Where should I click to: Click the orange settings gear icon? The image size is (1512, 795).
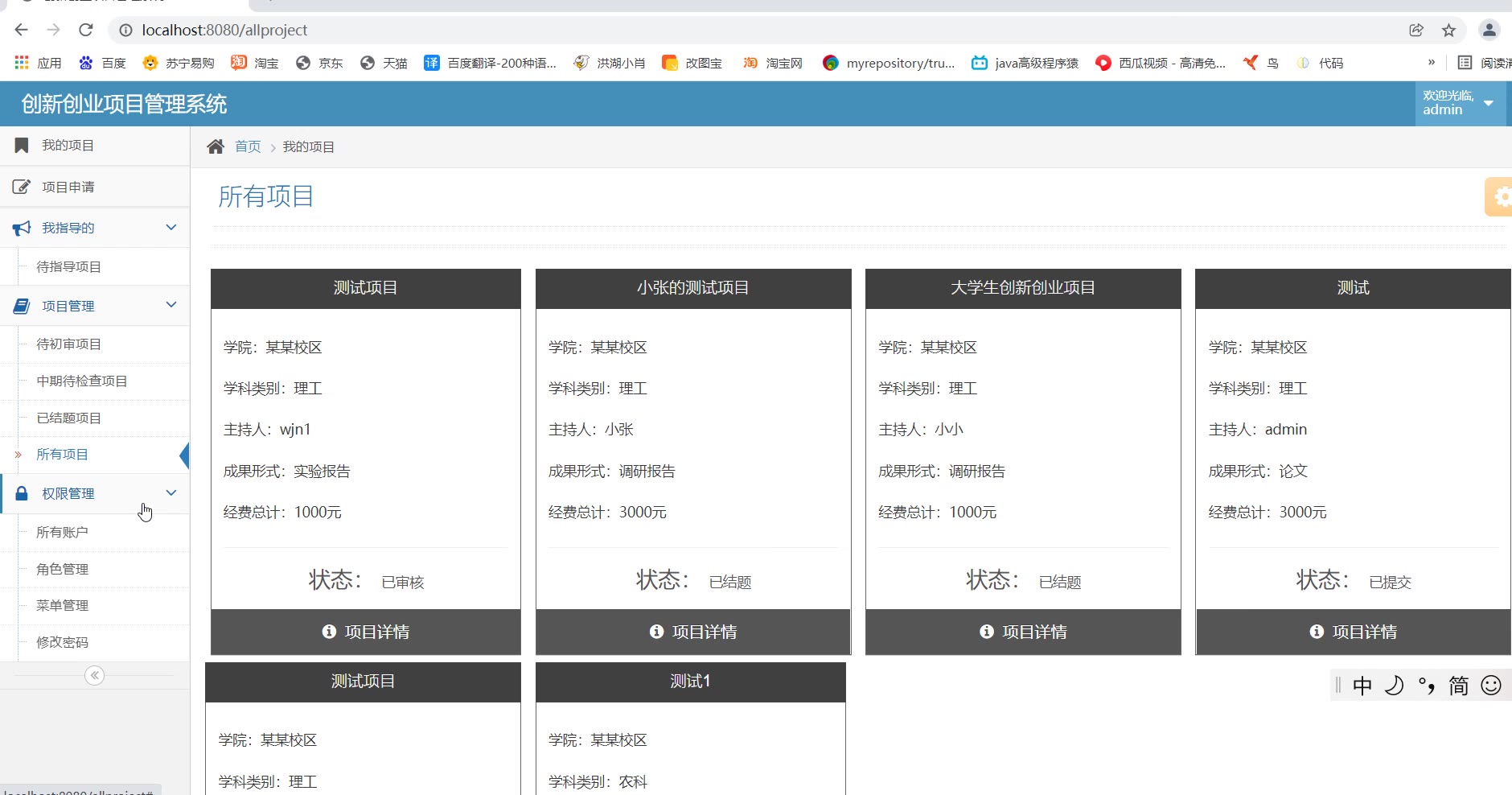[x=1500, y=196]
